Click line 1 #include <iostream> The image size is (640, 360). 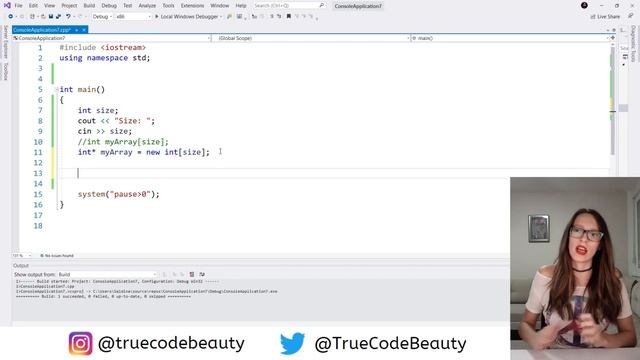[x=102, y=47]
